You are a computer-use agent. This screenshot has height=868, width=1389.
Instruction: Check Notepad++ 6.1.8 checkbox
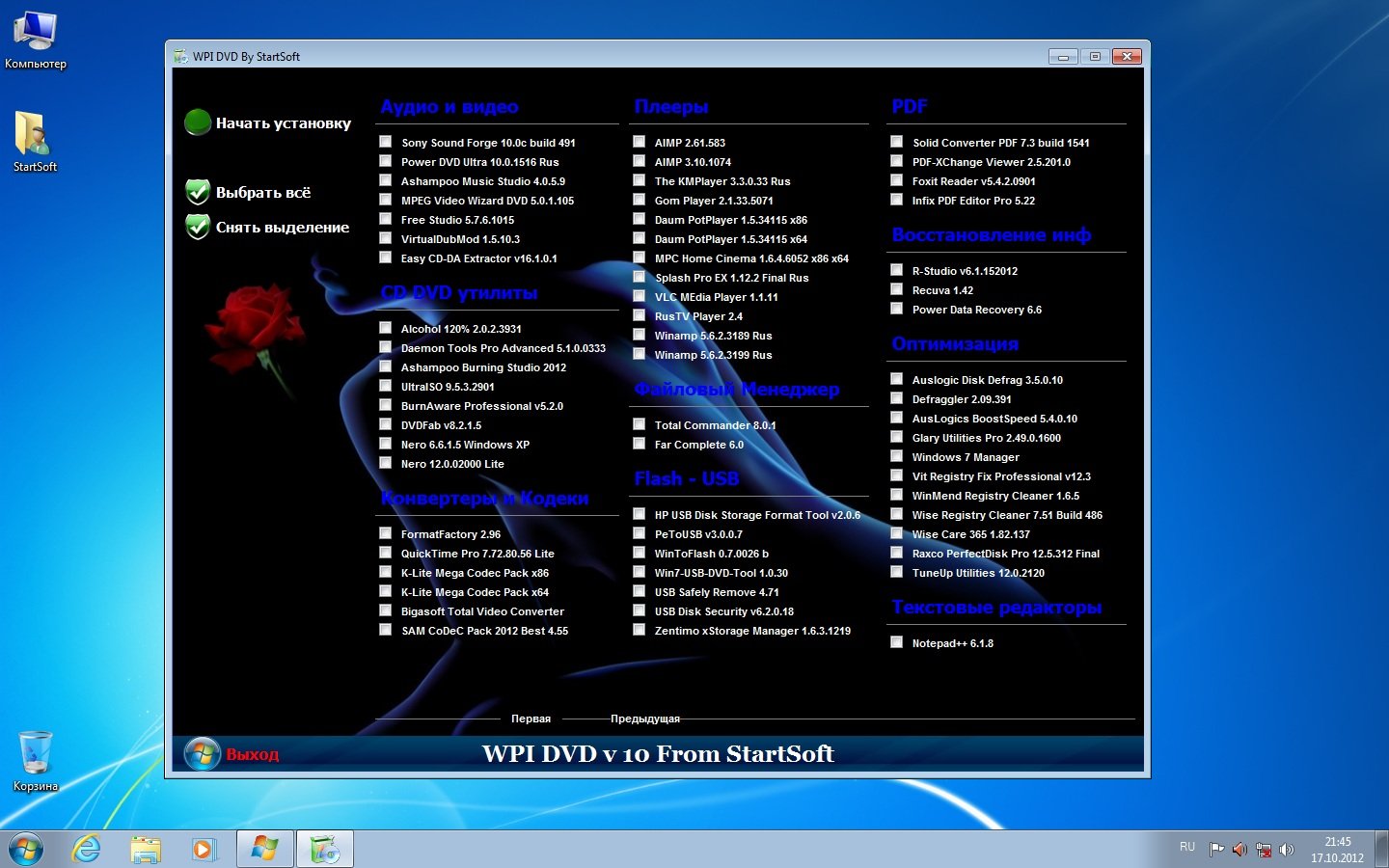(x=896, y=641)
